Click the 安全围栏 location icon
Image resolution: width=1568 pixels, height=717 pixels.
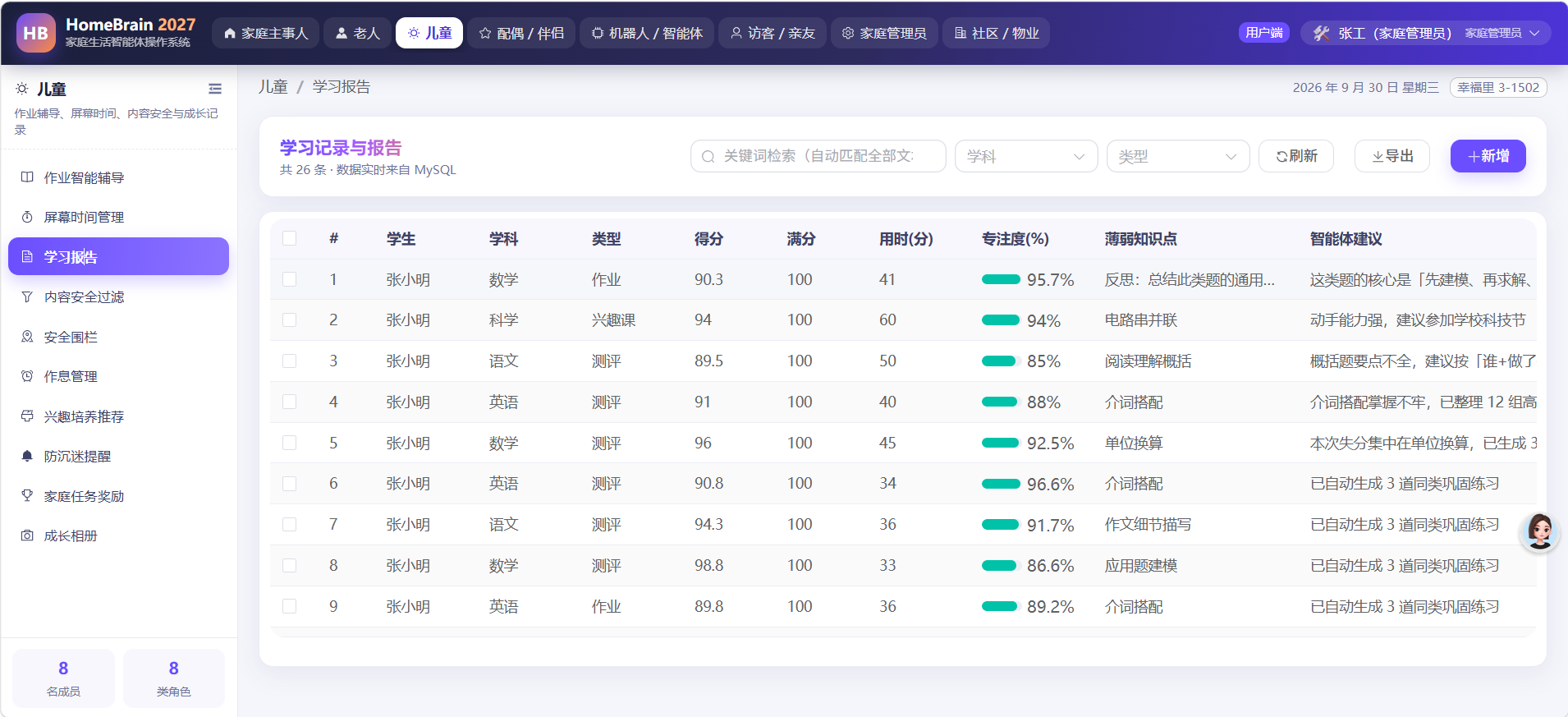pos(27,337)
